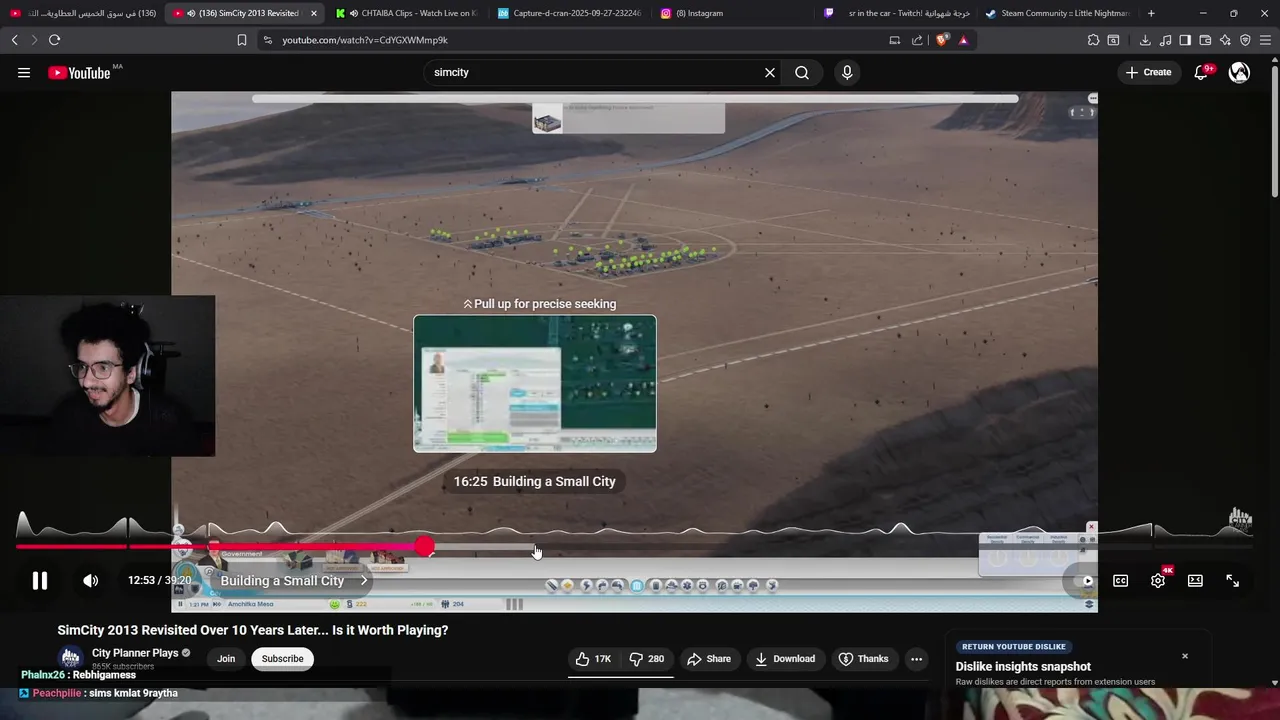This screenshot has width=1280, height=720.
Task: Open YouTube notifications bell
Action: (1202, 72)
